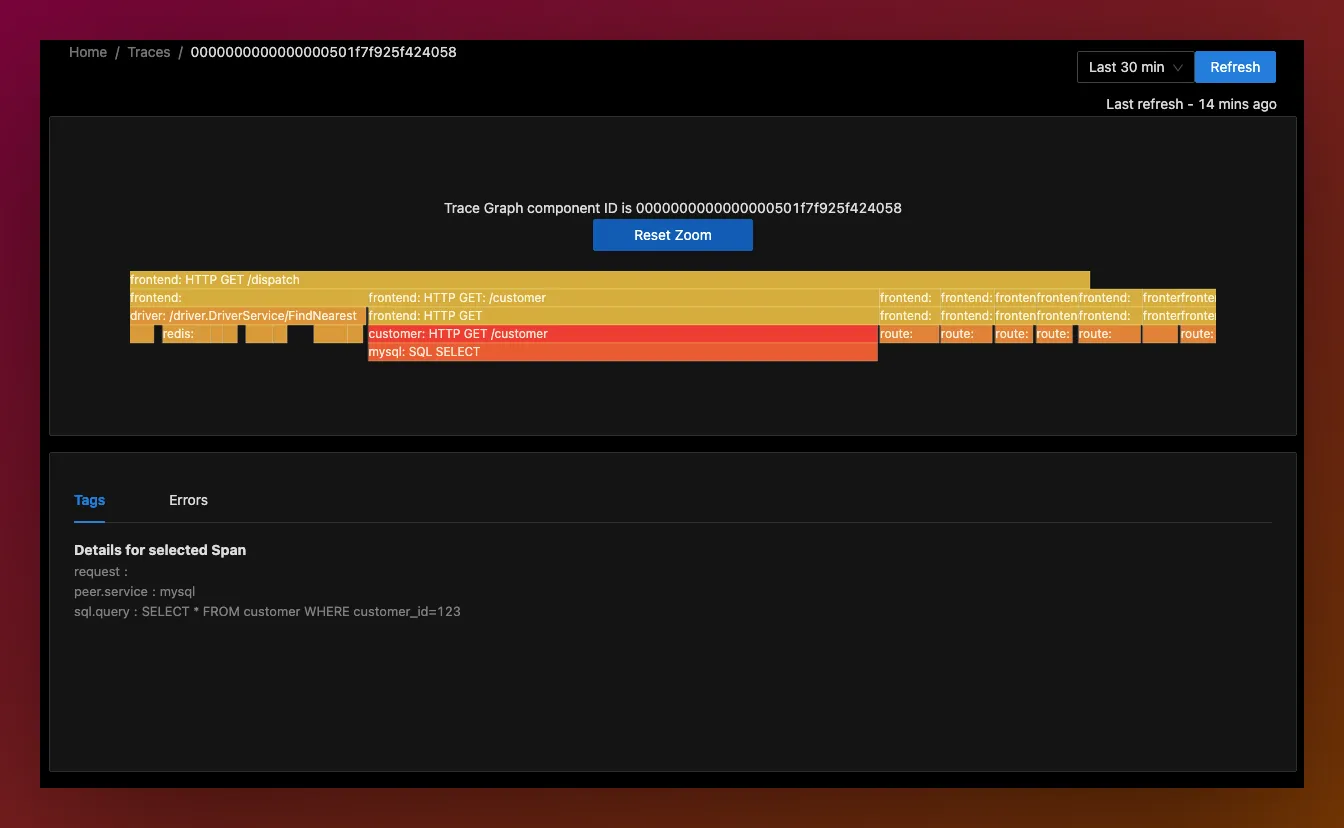Select the sql.query tag text line

267,611
